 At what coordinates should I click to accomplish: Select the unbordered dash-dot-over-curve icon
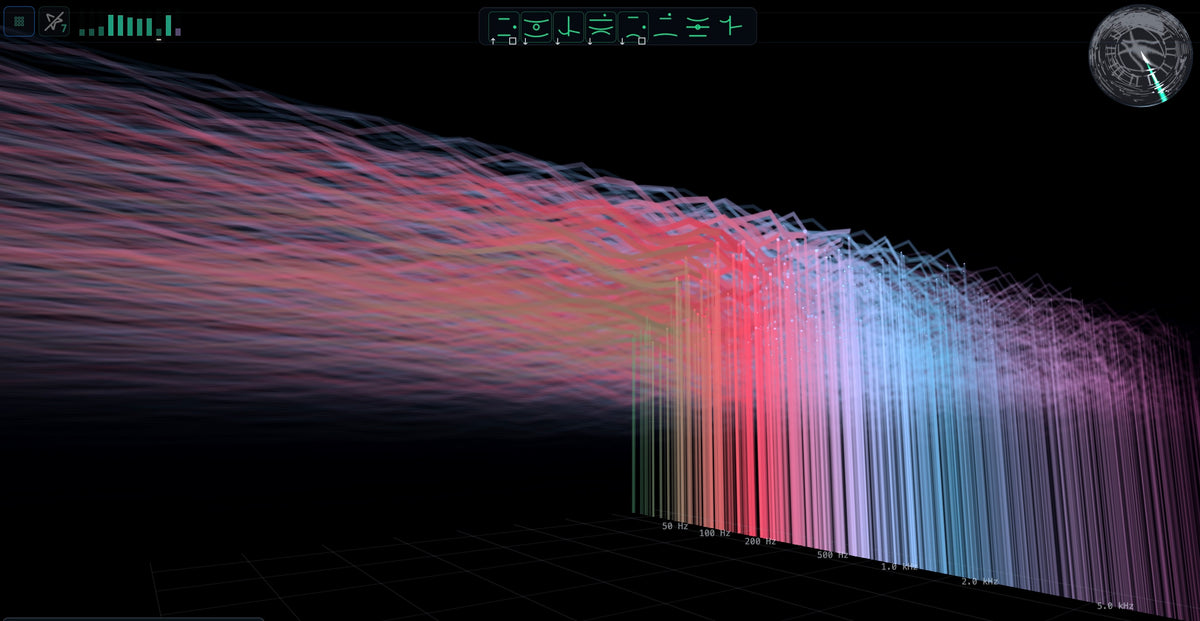tap(666, 26)
